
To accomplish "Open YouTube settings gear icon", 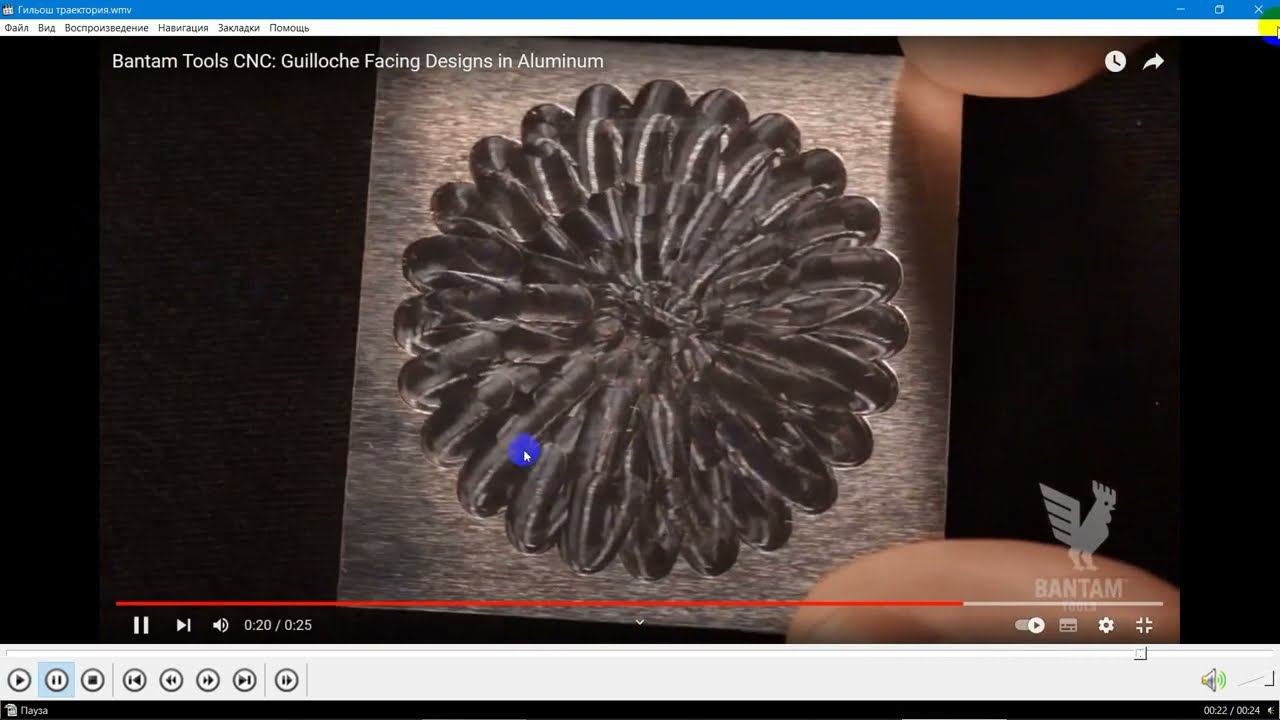I will [1106, 625].
